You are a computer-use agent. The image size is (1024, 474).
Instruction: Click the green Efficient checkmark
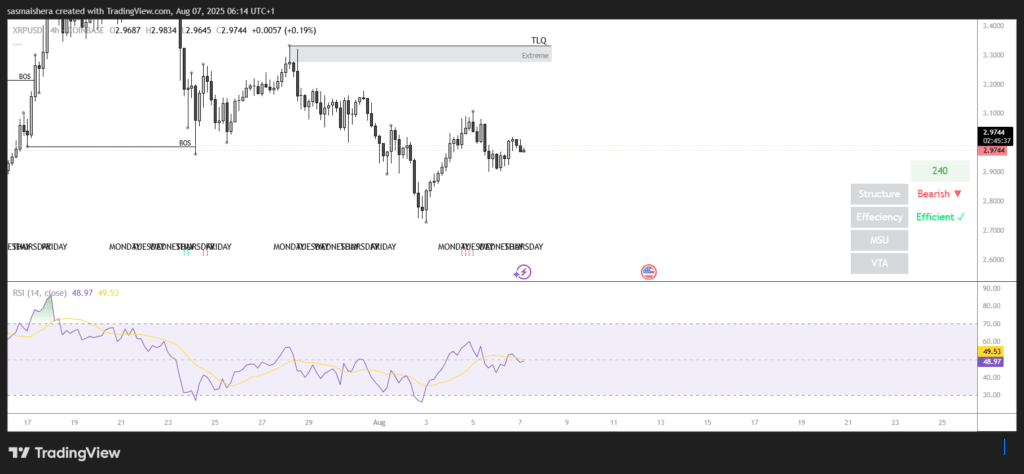pos(960,217)
